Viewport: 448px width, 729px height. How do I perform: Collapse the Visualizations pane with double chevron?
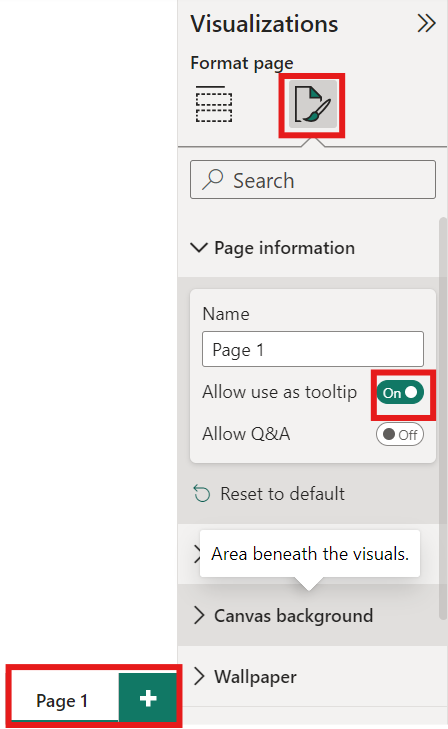point(426,23)
